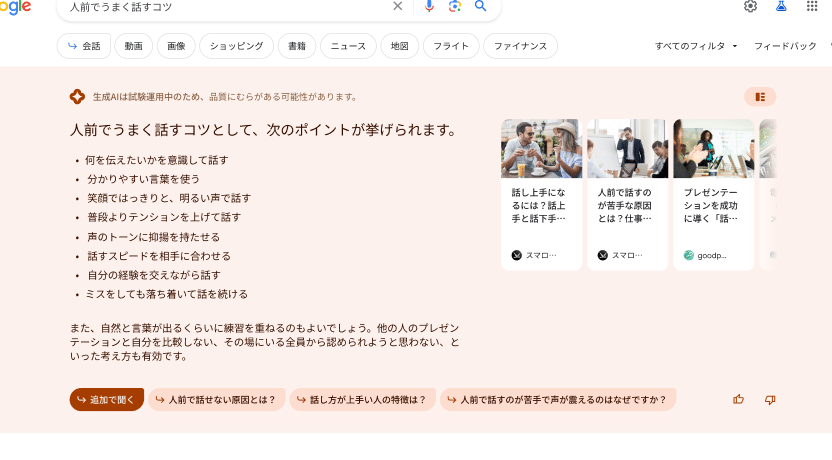Clear the search box with the X icon
832x460 pixels.
398,6
